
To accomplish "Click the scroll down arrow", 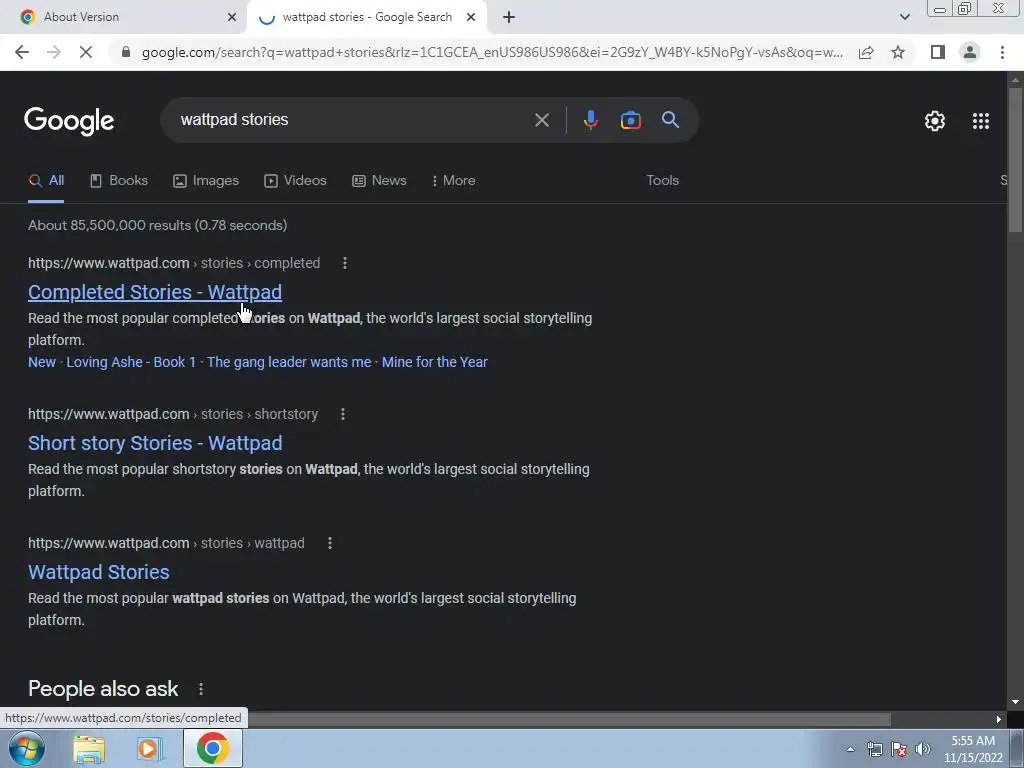I will pyautogui.click(x=1015, y=703).
